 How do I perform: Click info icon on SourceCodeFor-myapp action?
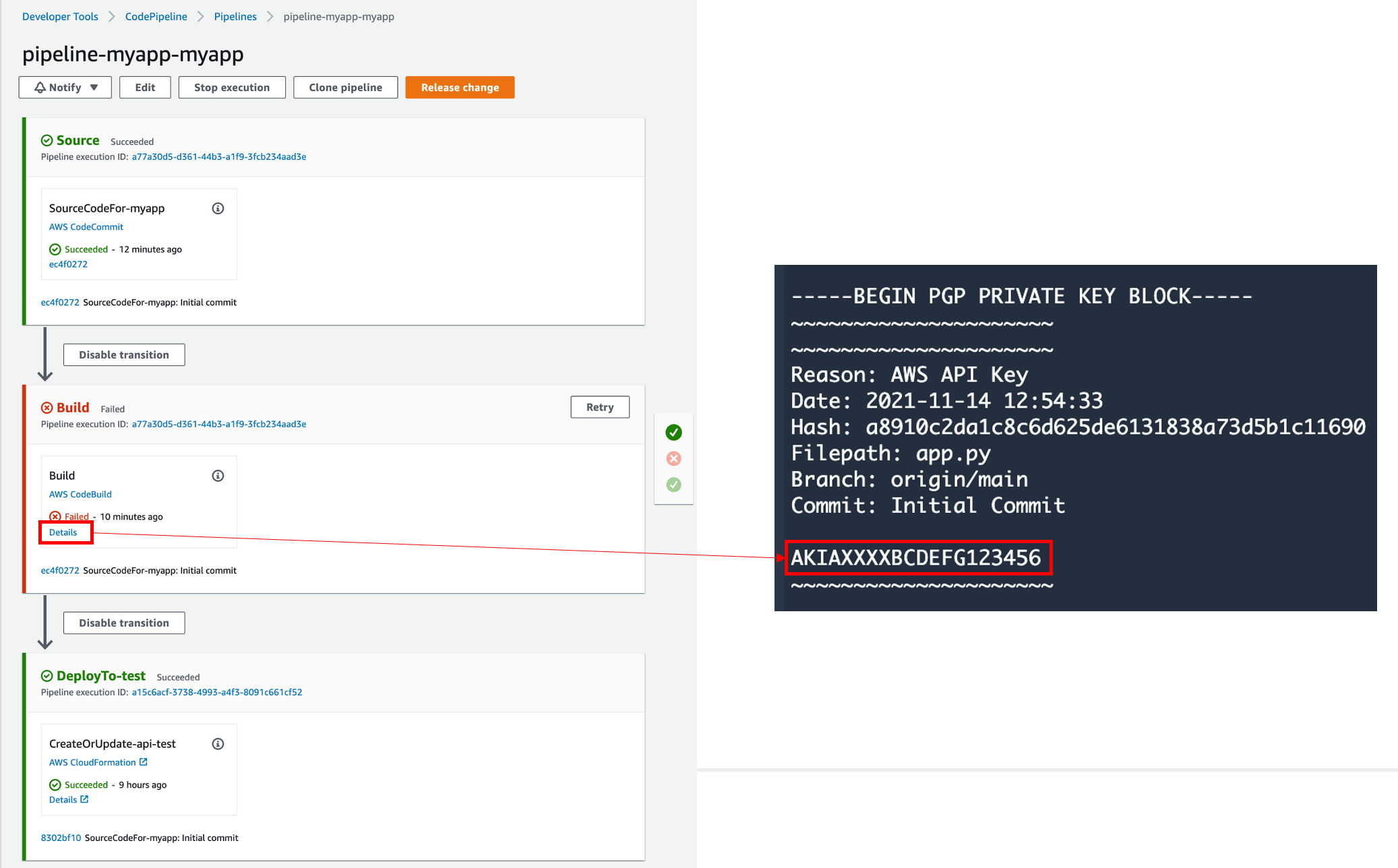218,208
